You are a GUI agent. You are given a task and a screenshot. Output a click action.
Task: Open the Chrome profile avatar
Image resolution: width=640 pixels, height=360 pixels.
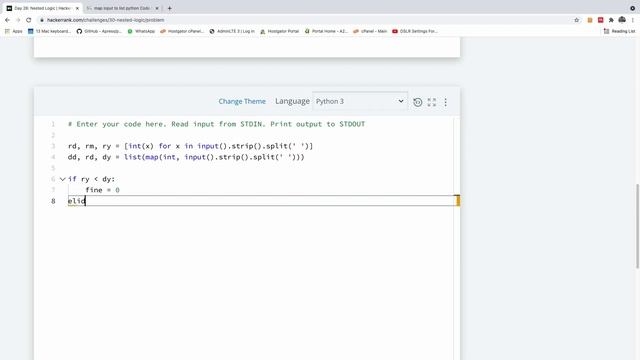pos(622,20)
